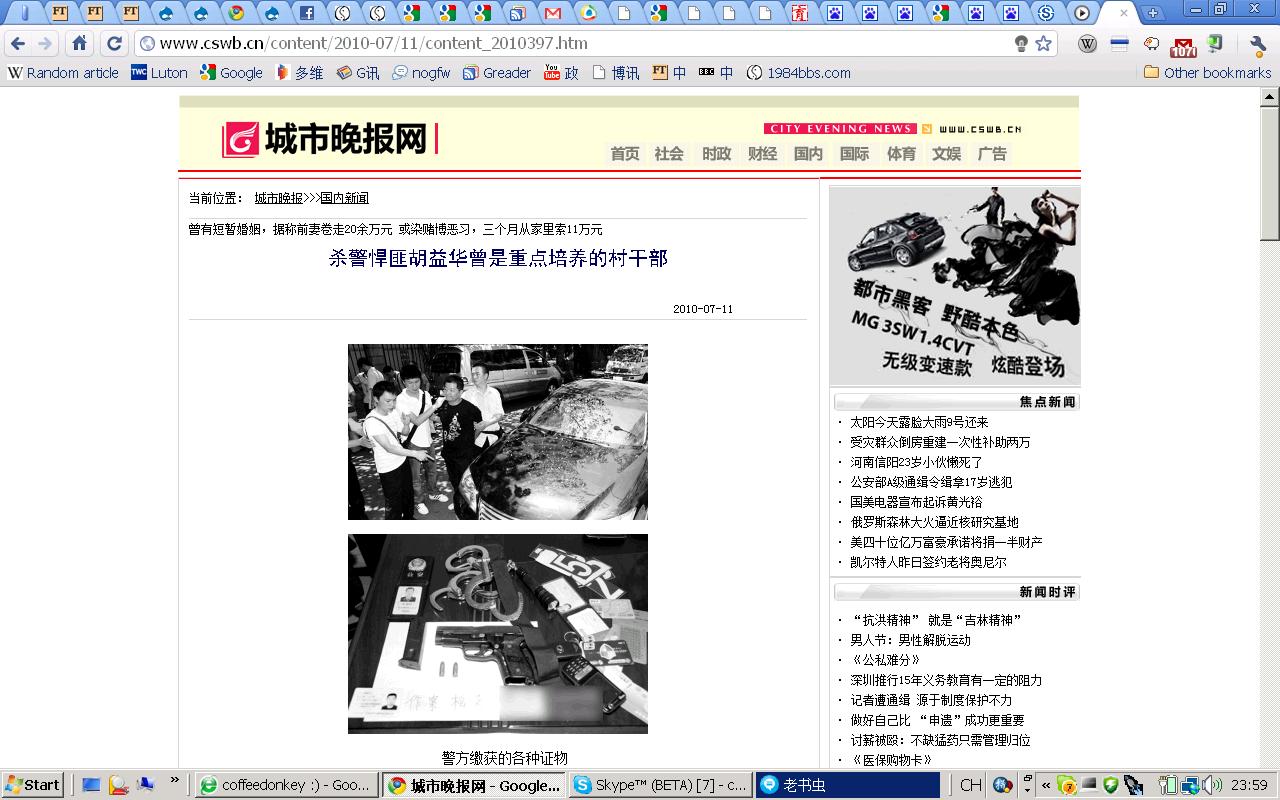Open the Luton bookmark
Screen dimensions: 1280x800
(x=159, y=73)
